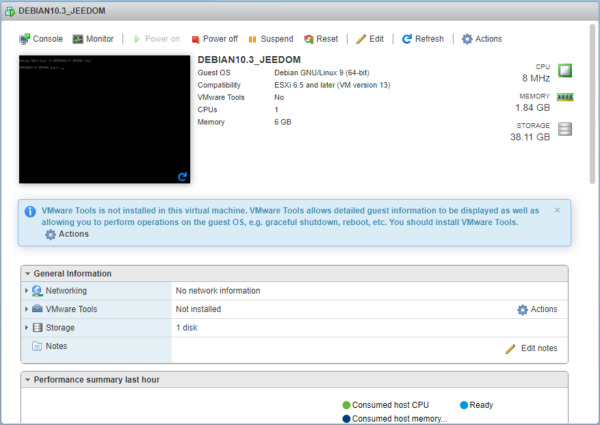Click the '1.84 GB' memory value

click(x=533, y=108)
